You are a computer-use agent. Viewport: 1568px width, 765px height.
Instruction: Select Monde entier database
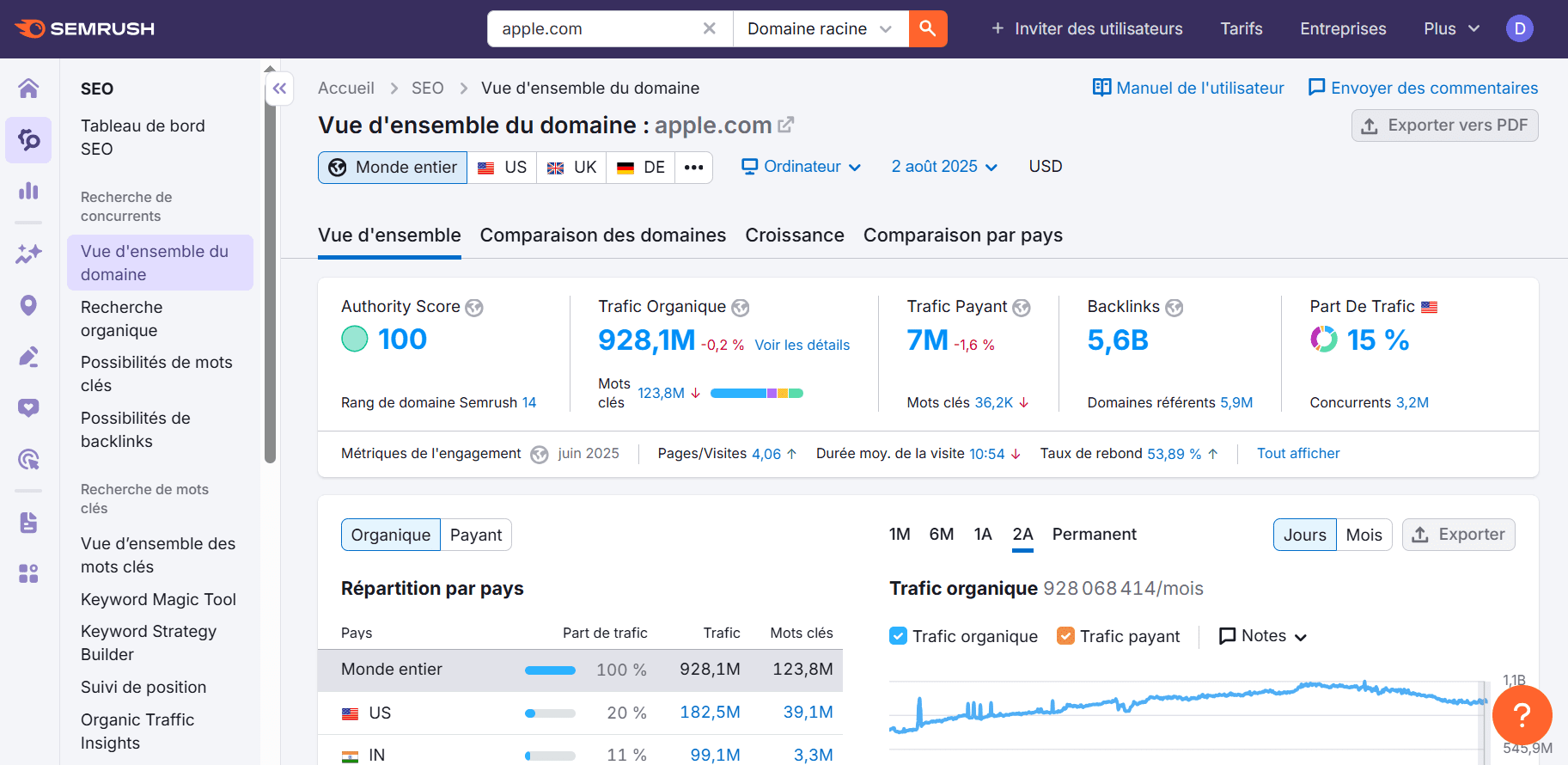(393, 167)
